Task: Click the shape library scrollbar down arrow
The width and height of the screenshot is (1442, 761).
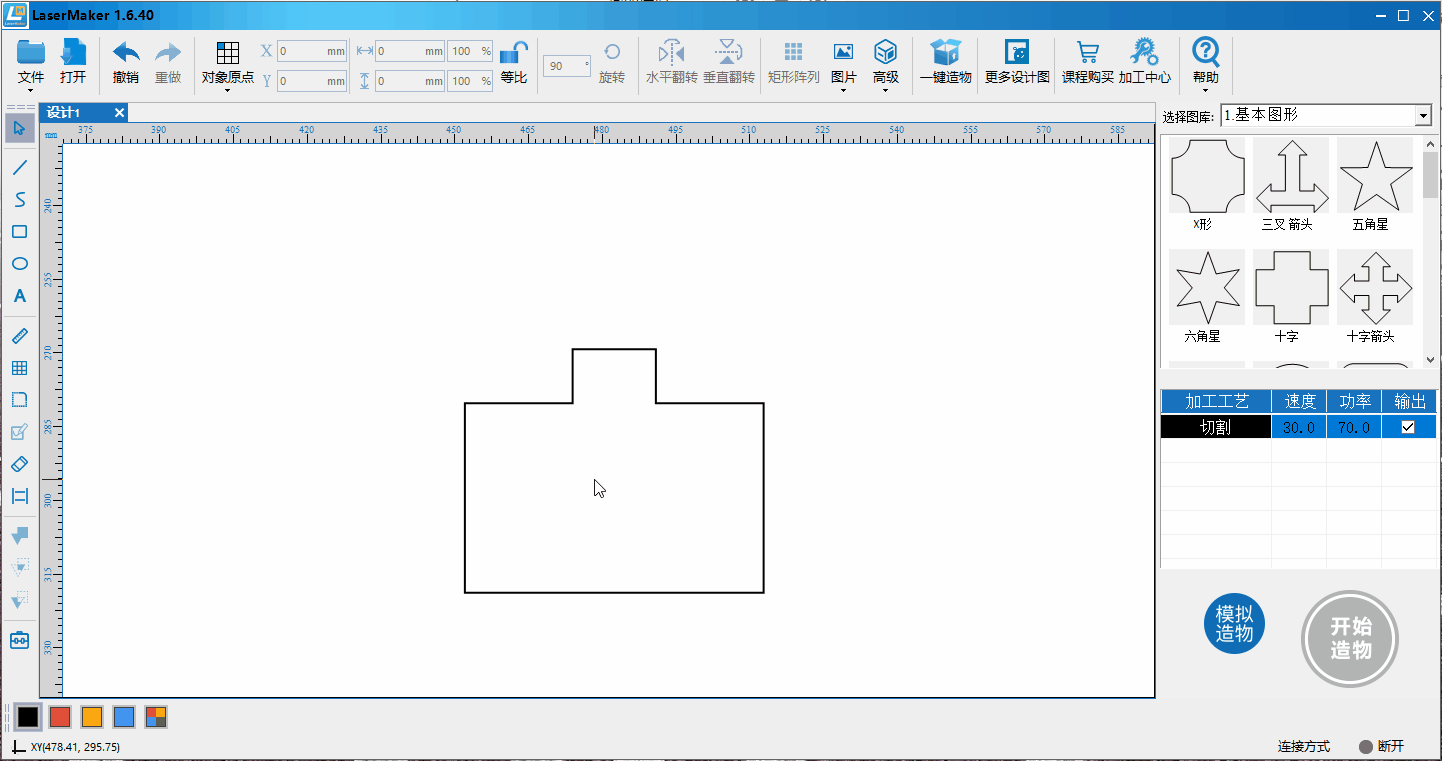Action: click(1430, 359)
